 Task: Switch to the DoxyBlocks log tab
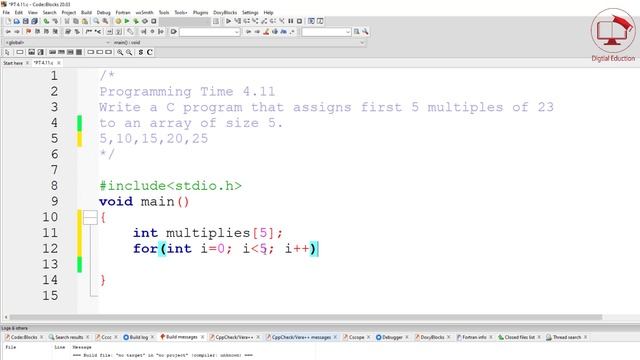click(432, 337)
